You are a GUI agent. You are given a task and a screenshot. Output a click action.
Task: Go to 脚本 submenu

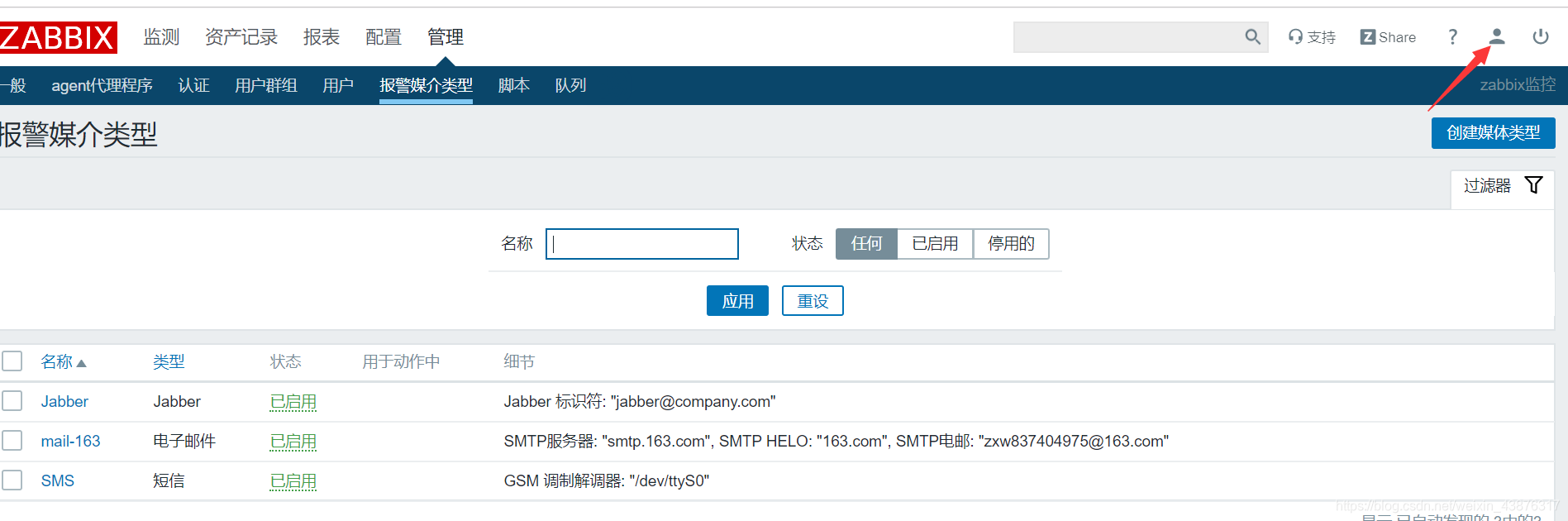pos(514,85)
